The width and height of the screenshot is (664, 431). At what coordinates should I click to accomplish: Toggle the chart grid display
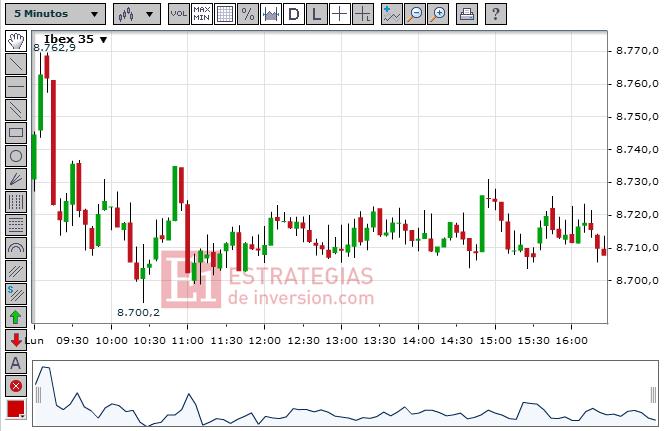224,14
